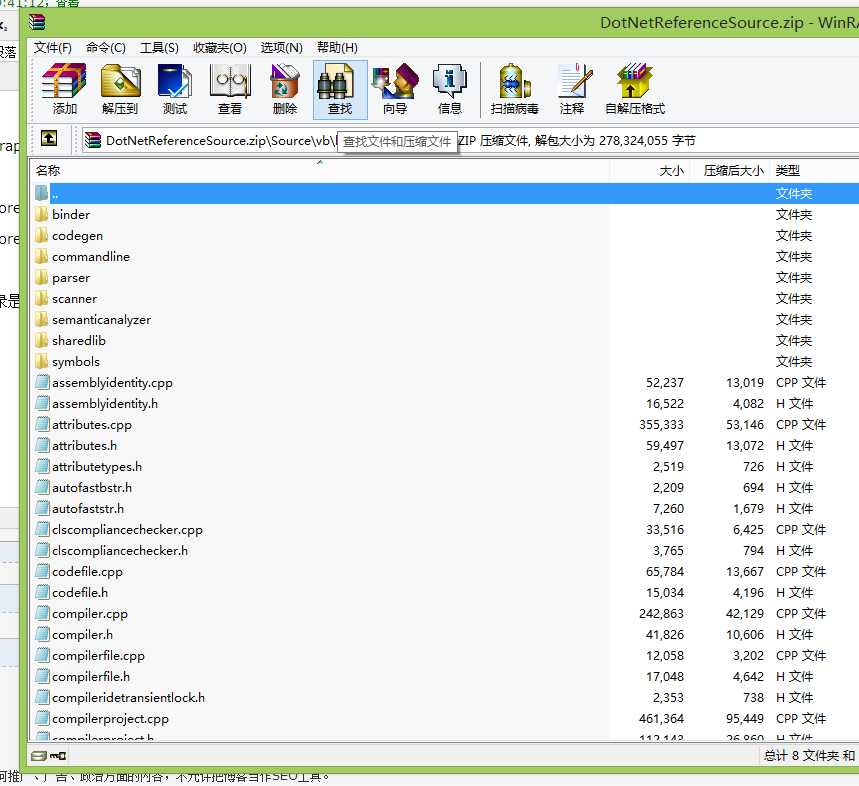Show archive 信息 (Info) icon

pos(450,89)
